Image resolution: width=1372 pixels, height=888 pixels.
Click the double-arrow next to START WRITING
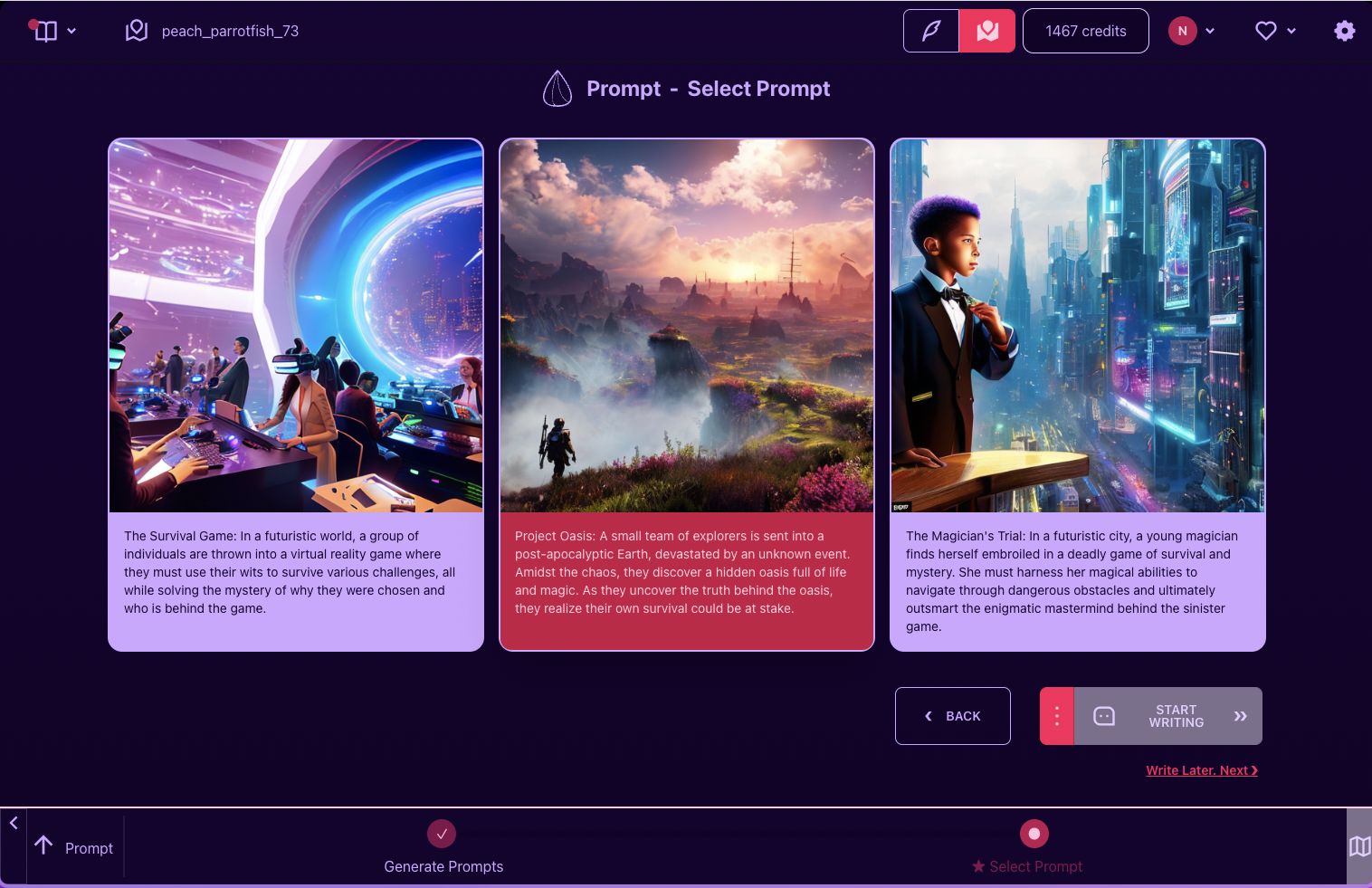point(1241,716)
